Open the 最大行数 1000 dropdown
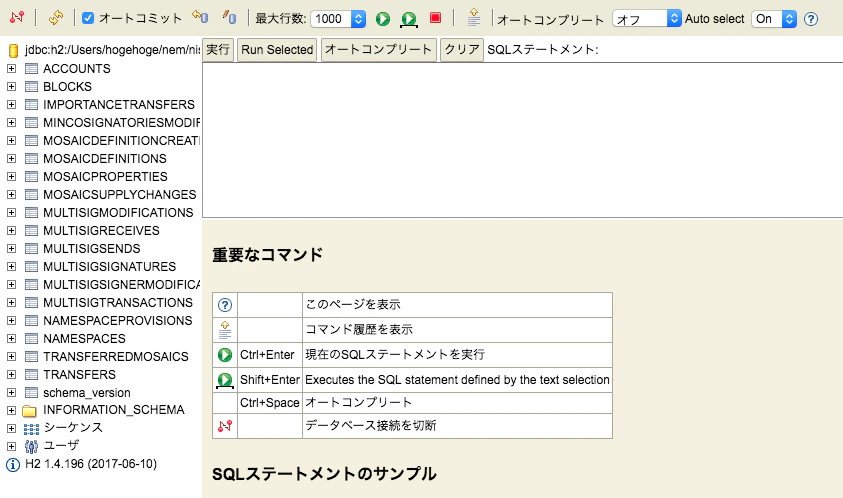 tap(338, 19)
